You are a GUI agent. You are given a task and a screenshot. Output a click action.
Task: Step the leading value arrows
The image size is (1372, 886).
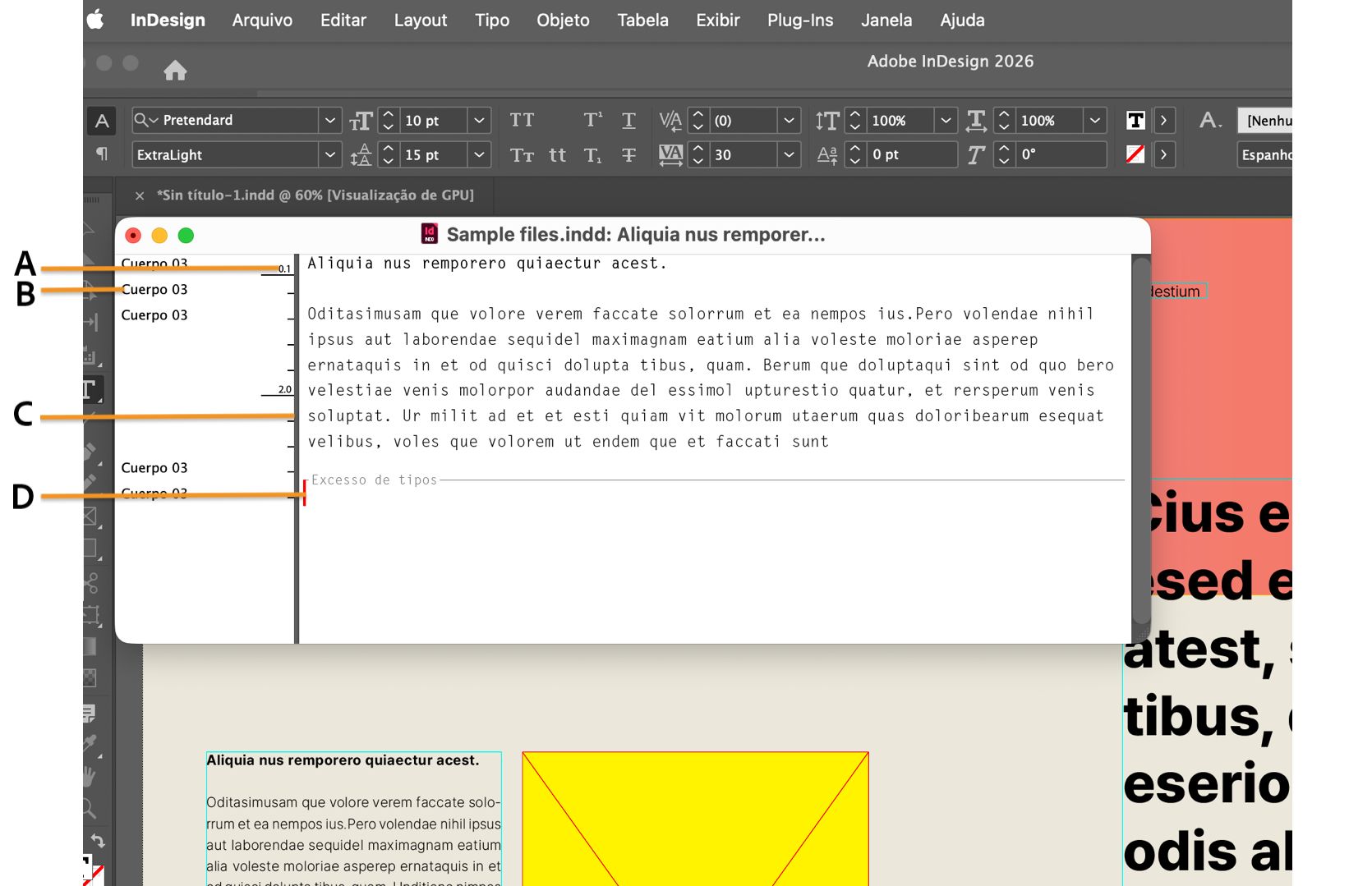[x=389, y=154]
